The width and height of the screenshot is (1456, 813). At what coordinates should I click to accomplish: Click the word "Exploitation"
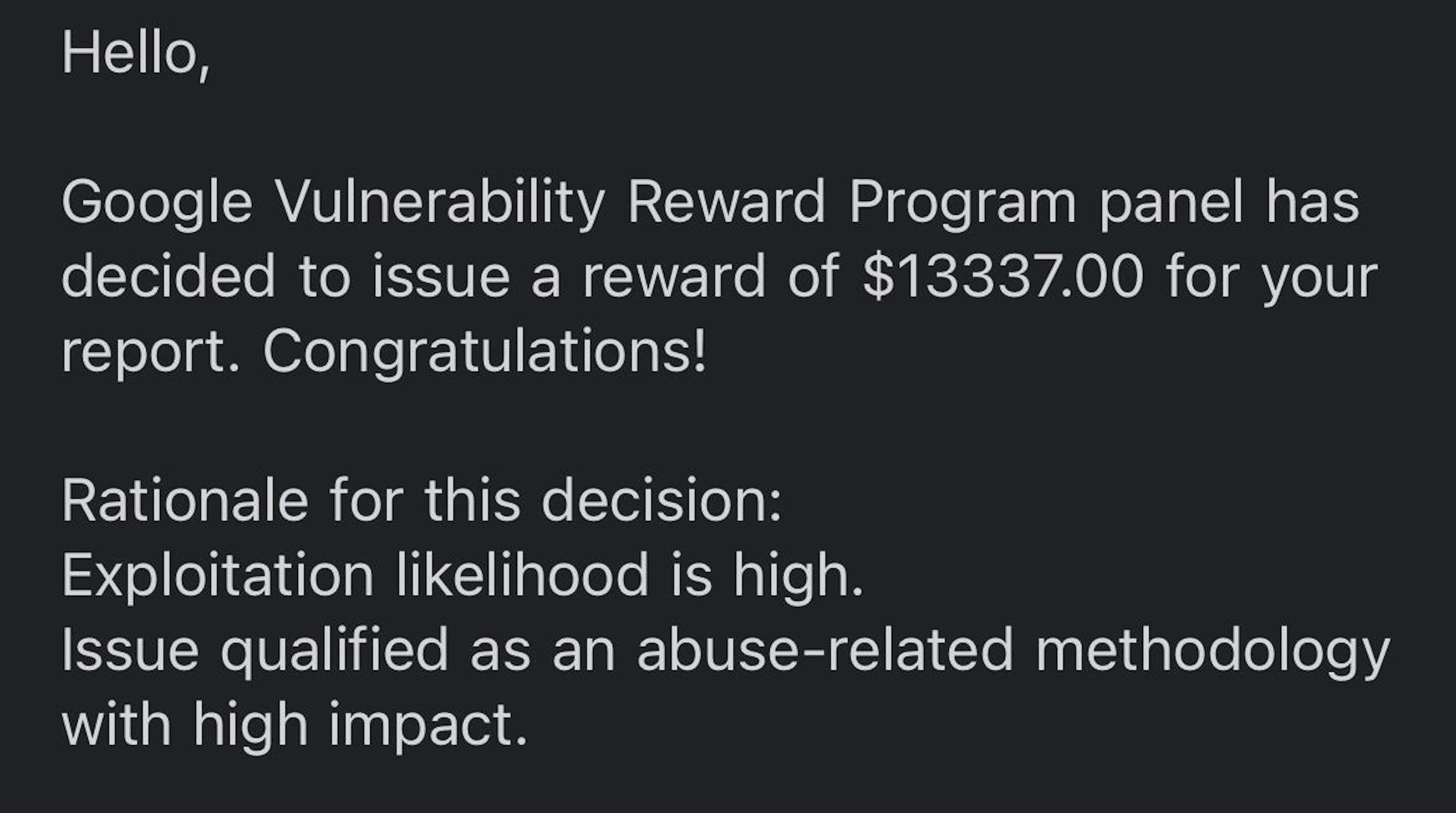tap(218, 576)
